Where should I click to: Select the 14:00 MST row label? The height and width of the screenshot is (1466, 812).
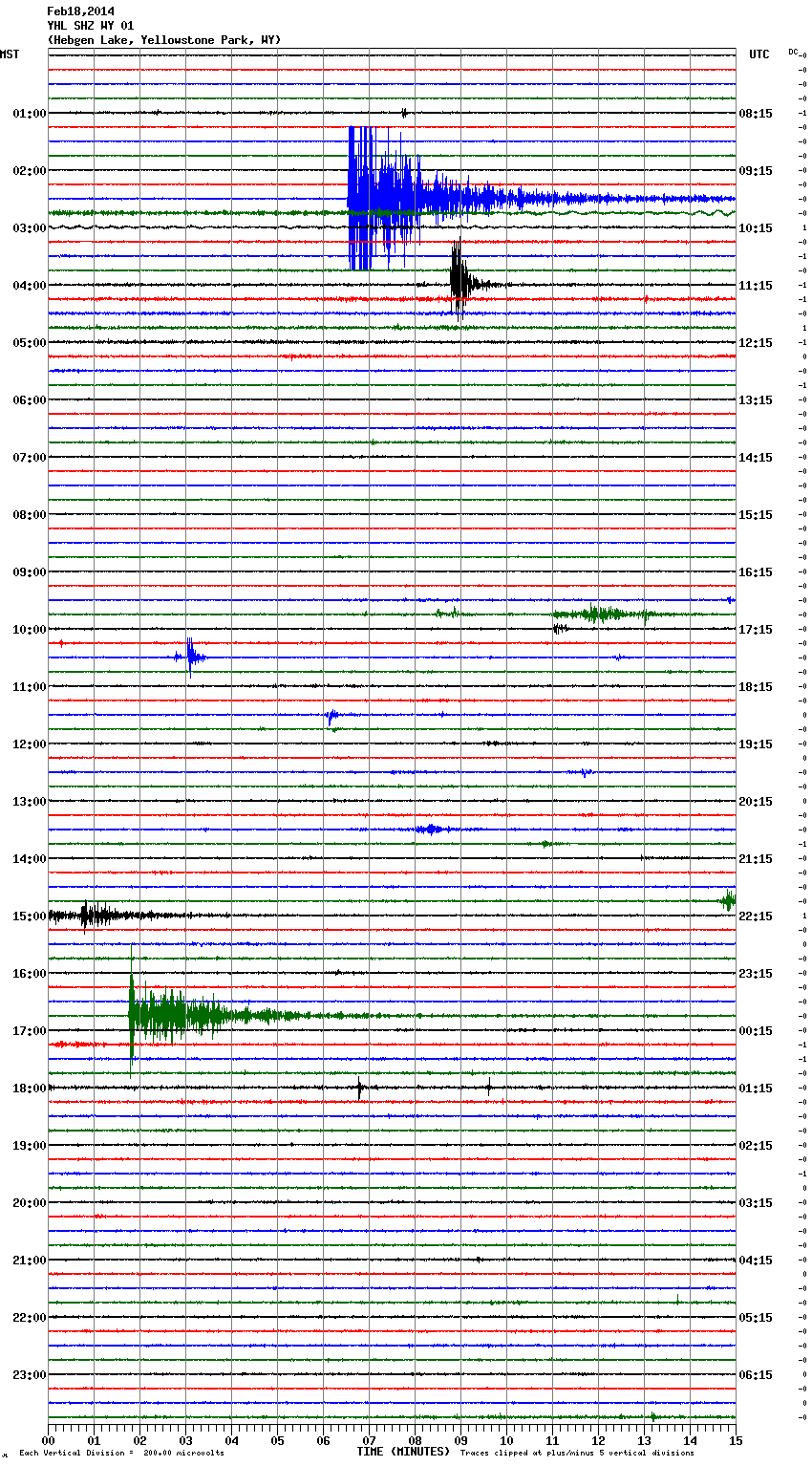pos(30,859)
